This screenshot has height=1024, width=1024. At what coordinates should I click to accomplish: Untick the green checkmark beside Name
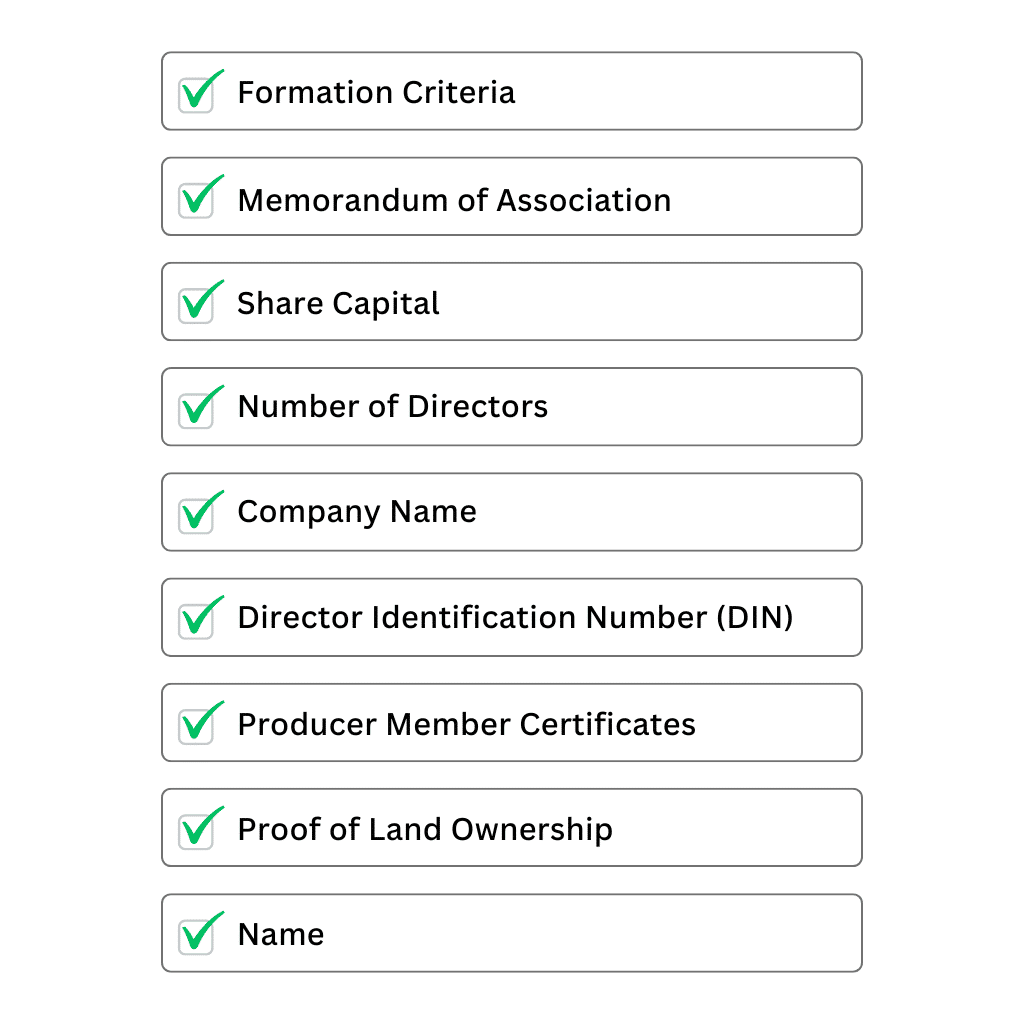coord(197,935)
